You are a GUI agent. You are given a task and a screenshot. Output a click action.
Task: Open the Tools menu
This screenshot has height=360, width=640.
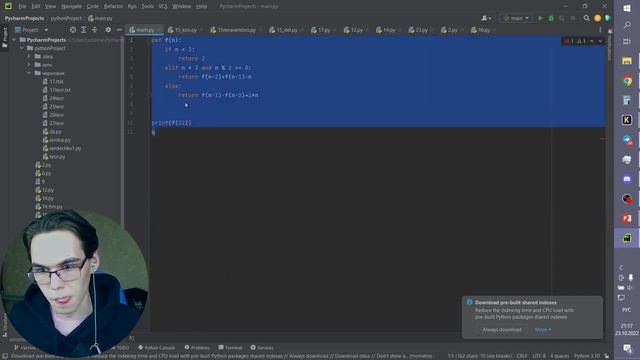pyautogui.click(x=148, y=7)
